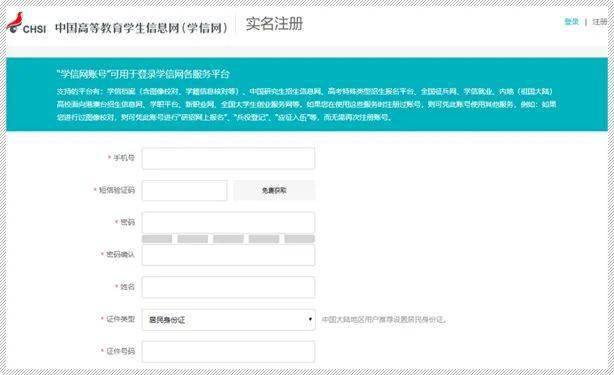
Task: Click the 证件类型 field label
Action: click(121, 319)
